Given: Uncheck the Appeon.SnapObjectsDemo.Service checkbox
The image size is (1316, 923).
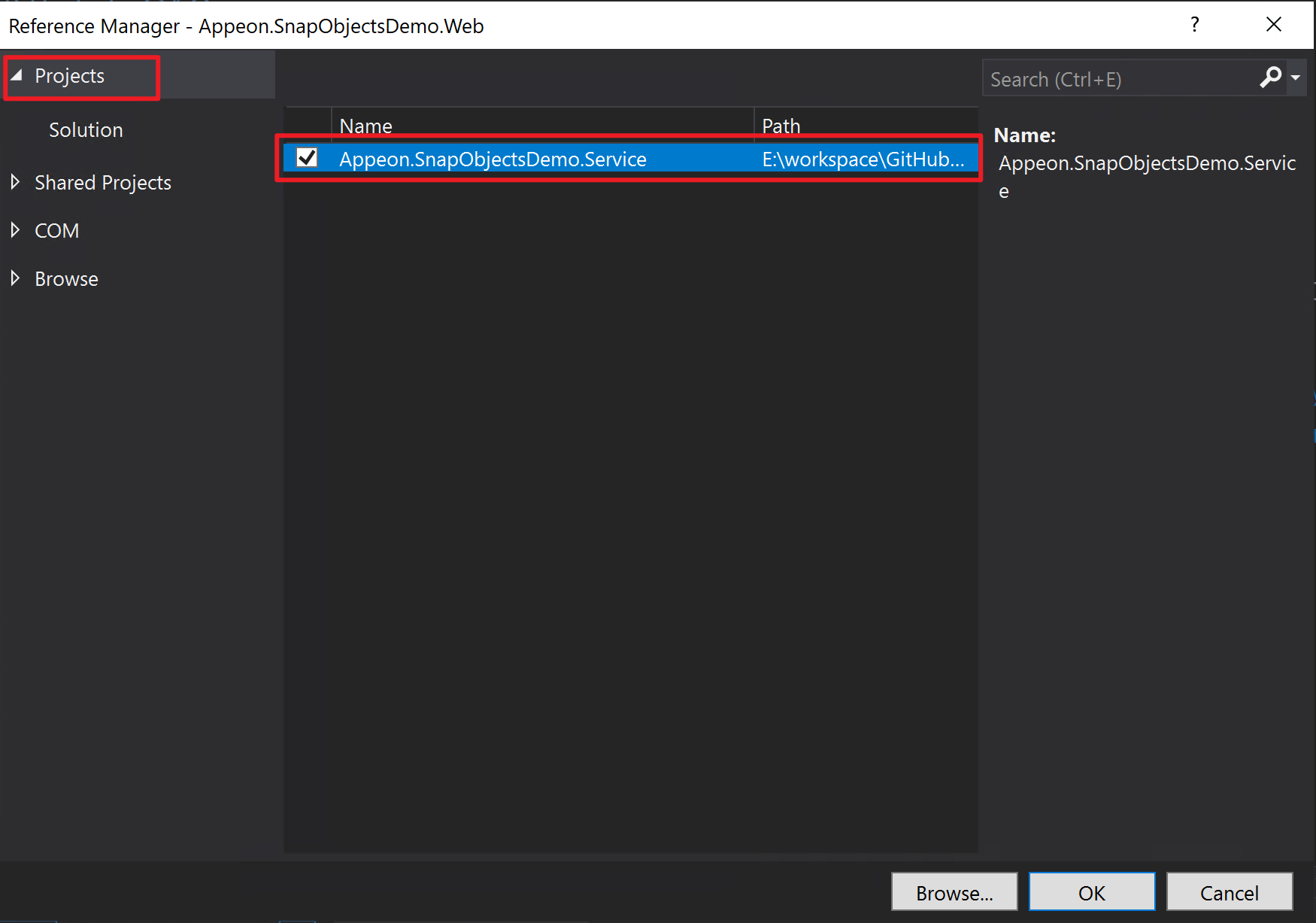Looking at the screenshot, I should tap(307, 158).
